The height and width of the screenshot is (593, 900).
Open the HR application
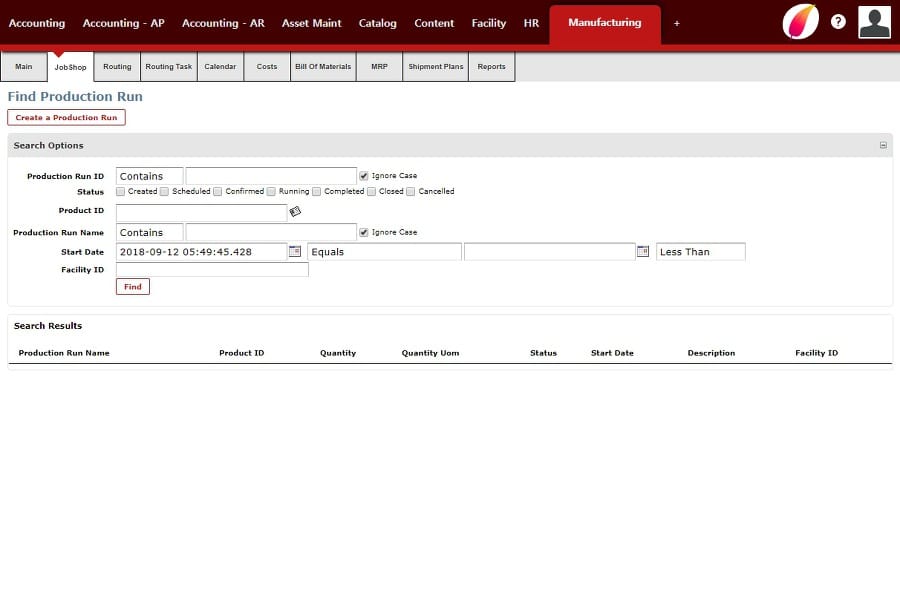pyautogui.click(x=532, y=24)
